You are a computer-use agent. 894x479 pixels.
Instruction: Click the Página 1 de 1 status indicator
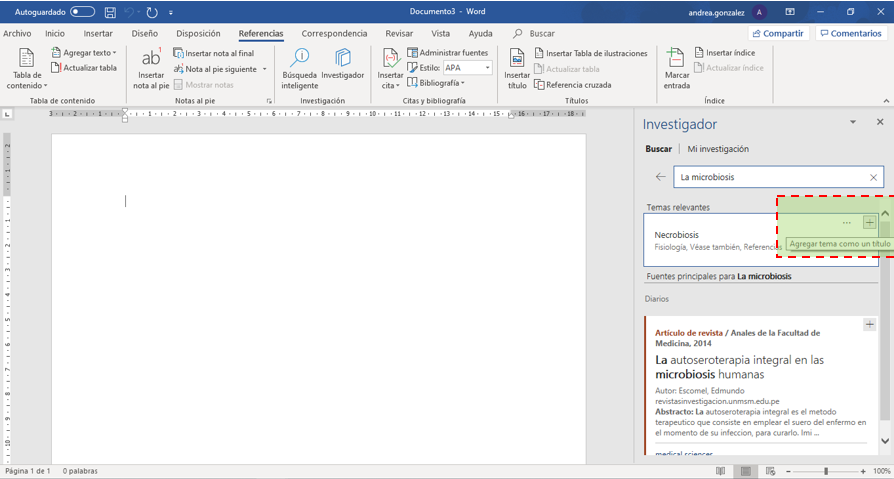click(x=28, y=471)
